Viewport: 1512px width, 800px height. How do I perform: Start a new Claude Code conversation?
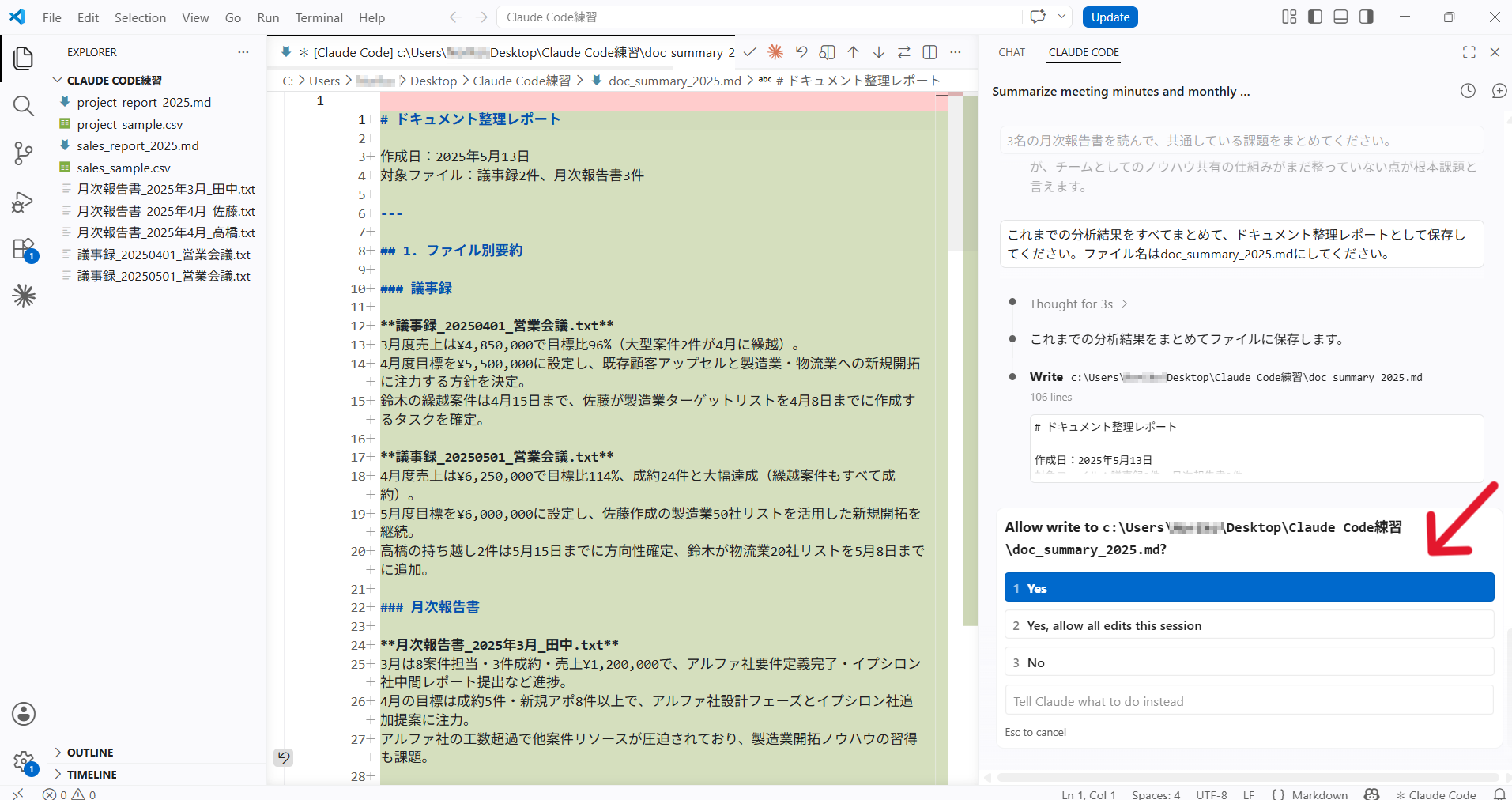[x=1499, y=91]
